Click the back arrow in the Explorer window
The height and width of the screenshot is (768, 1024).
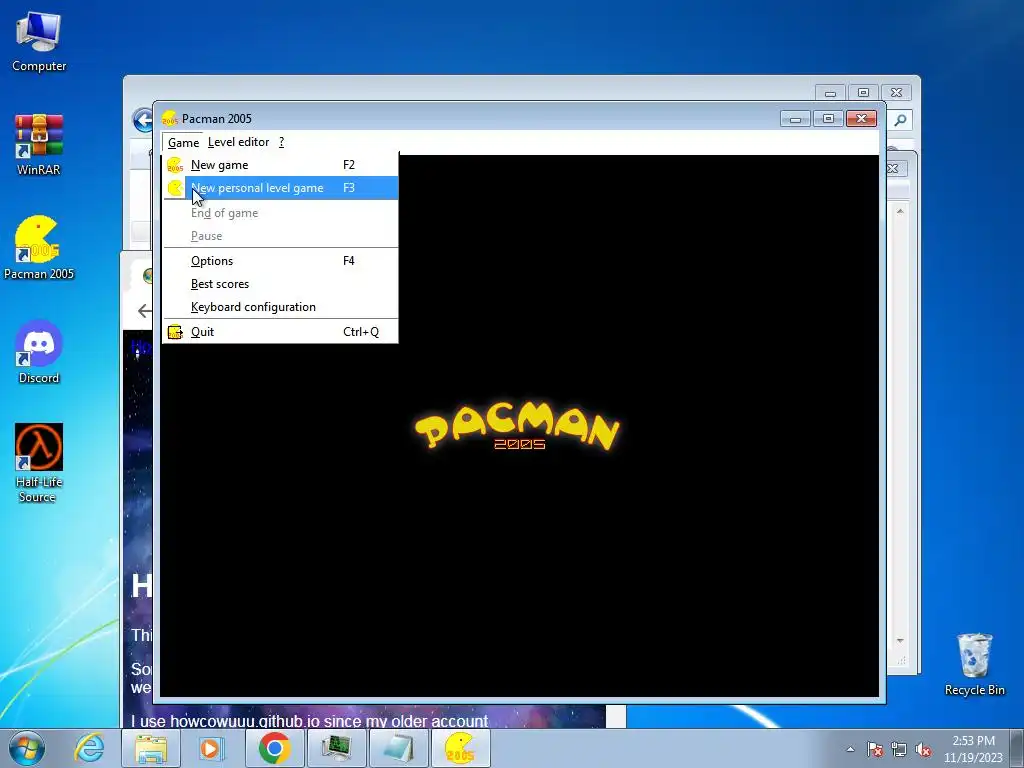[x=141, y=120]
